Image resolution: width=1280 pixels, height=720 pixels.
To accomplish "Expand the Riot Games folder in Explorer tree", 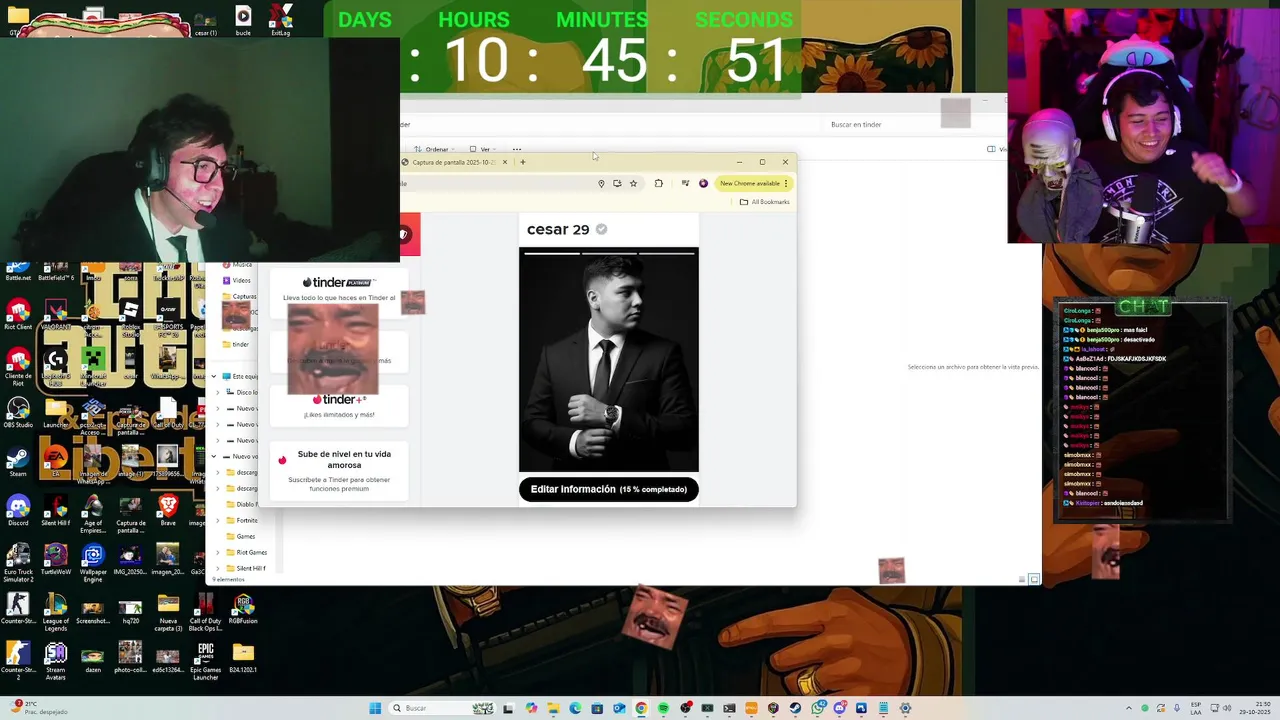I will pyautogui.click(x=218, y=552).
